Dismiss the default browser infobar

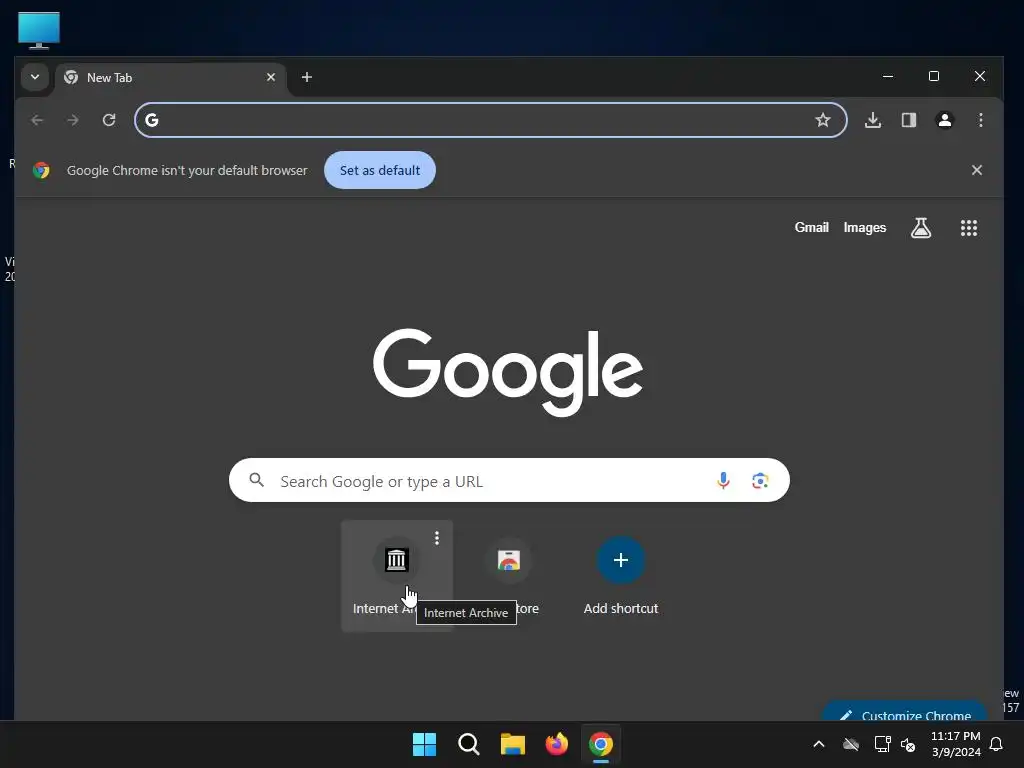point(977,170)
